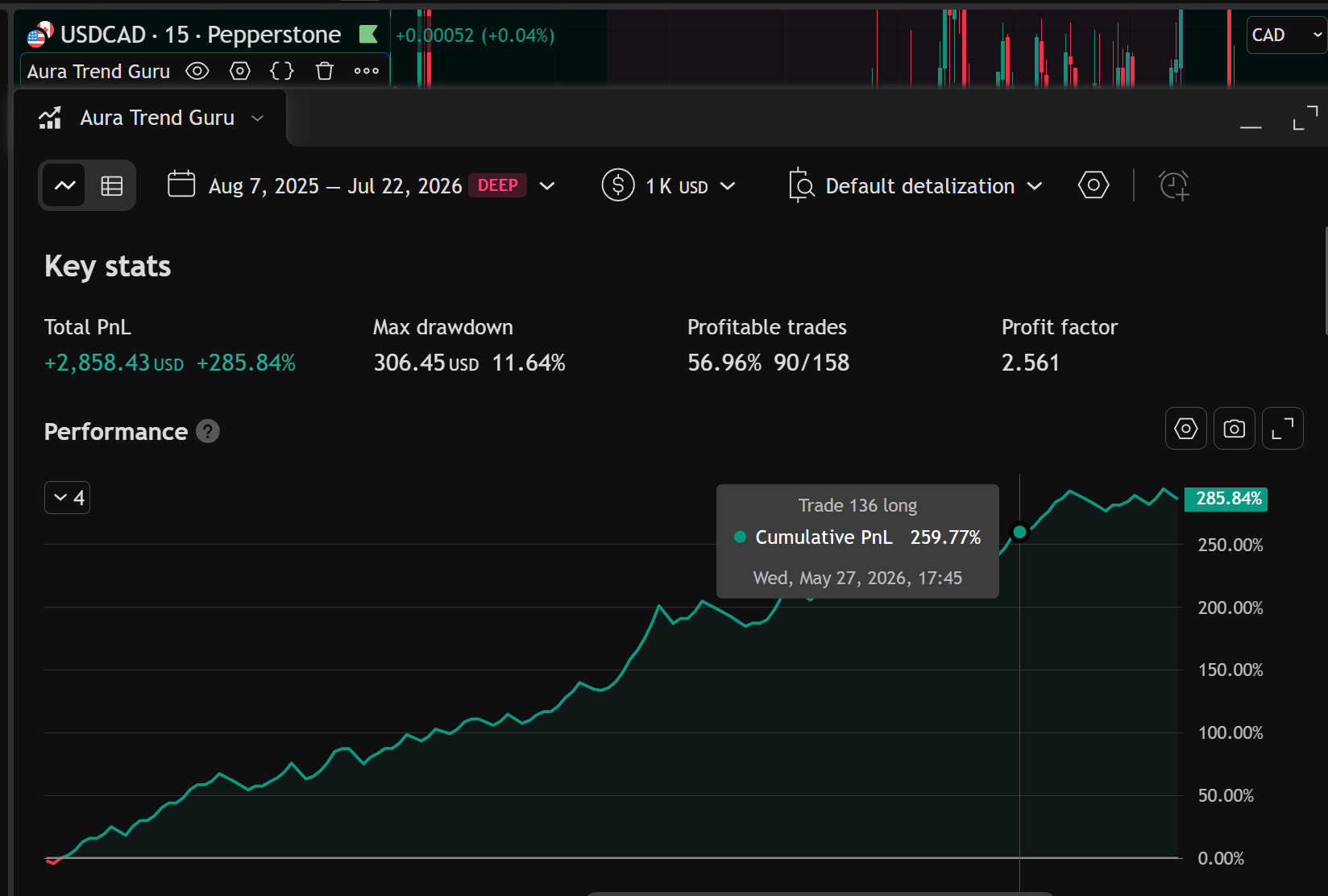
Task: Switch to the chart overview view
Action: tap(65, 186)
